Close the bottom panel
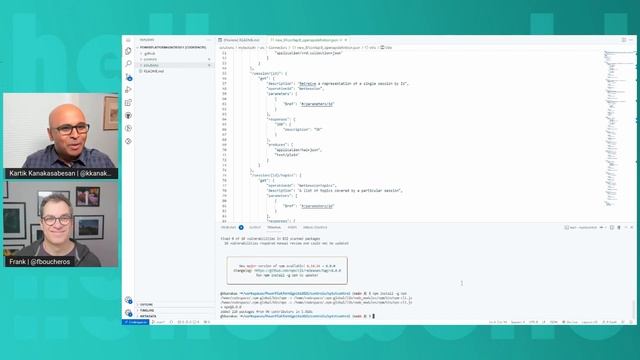 coord(632,227)
